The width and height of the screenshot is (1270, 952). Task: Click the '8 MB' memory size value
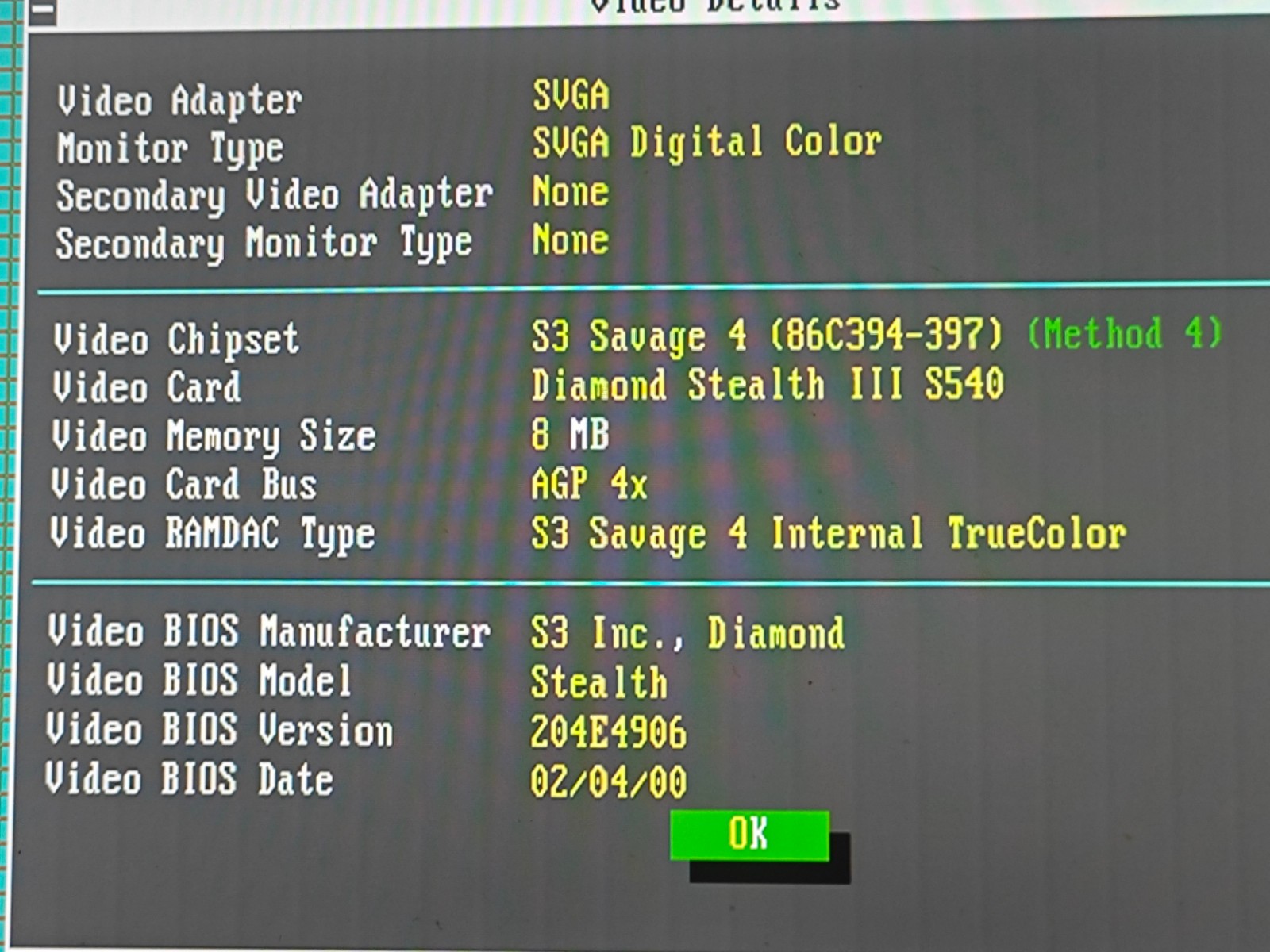tap(571, 435)
